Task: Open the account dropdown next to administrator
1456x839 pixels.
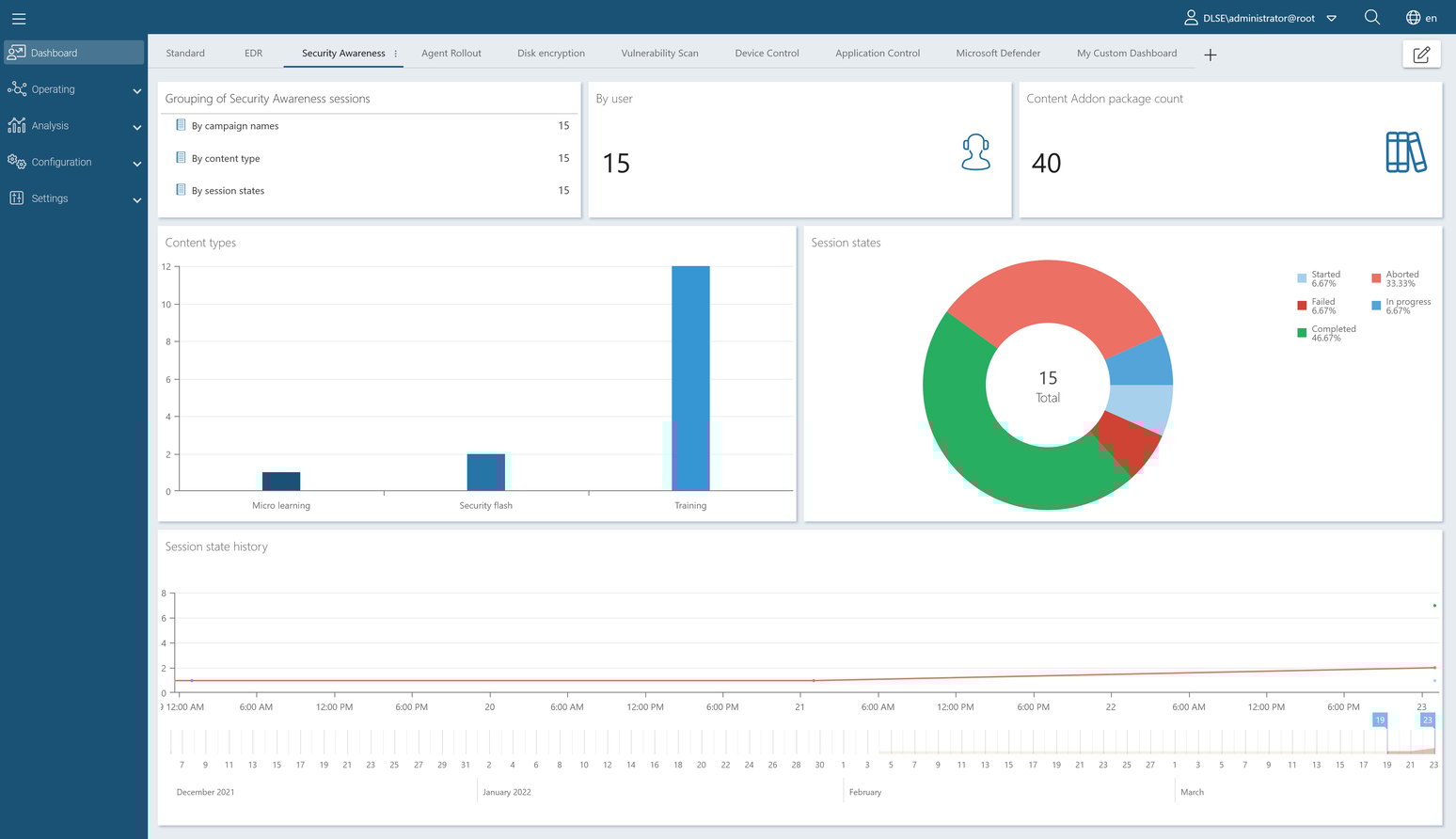Action: click(x=1332, y=17)
